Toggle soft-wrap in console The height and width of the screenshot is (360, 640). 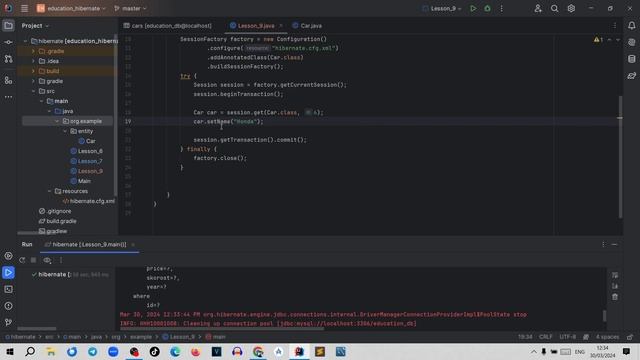click(615, 275)
